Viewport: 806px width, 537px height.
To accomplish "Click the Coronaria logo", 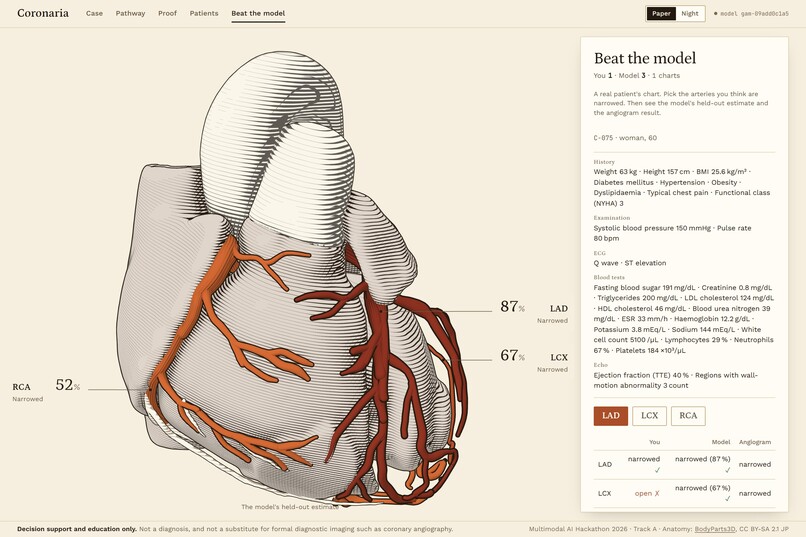I will click(43, 13).
